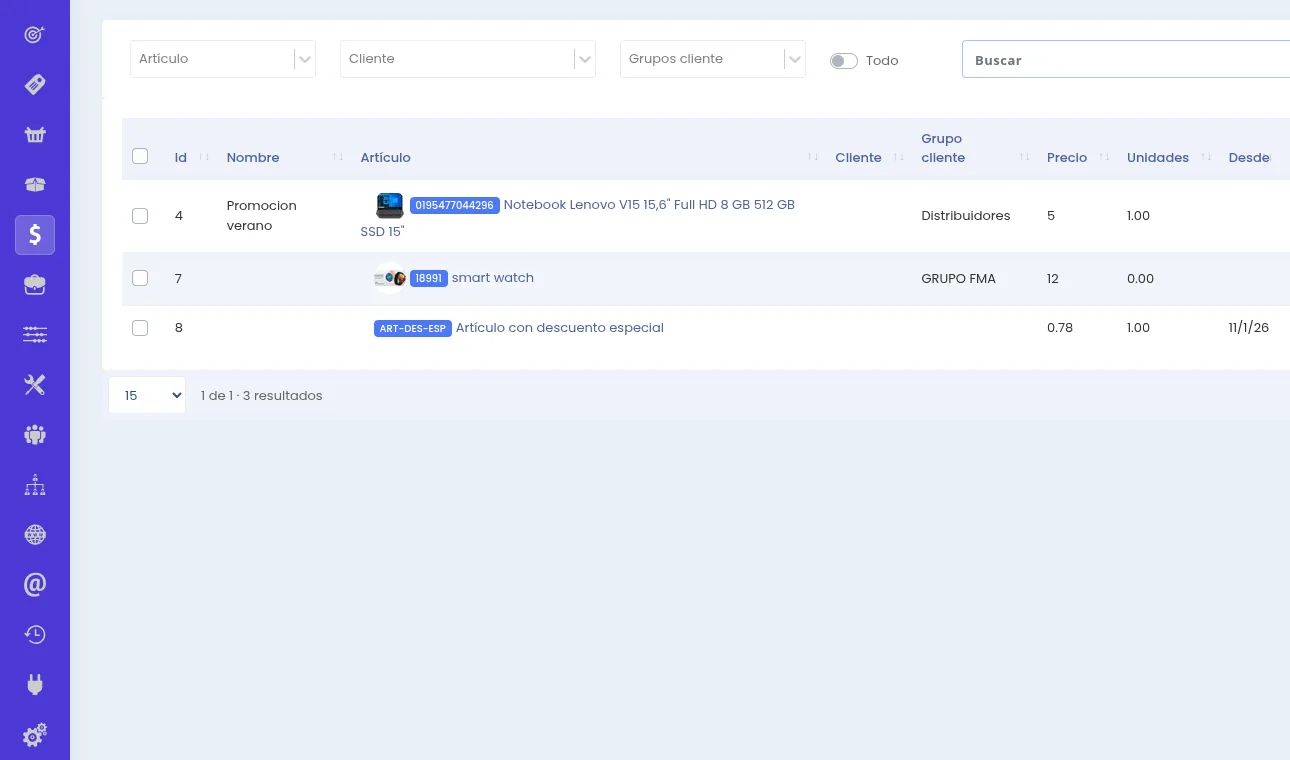Open the box inventory sidebar icon
The width and height of the screenshot is (1290, 760).
(35, 184)
